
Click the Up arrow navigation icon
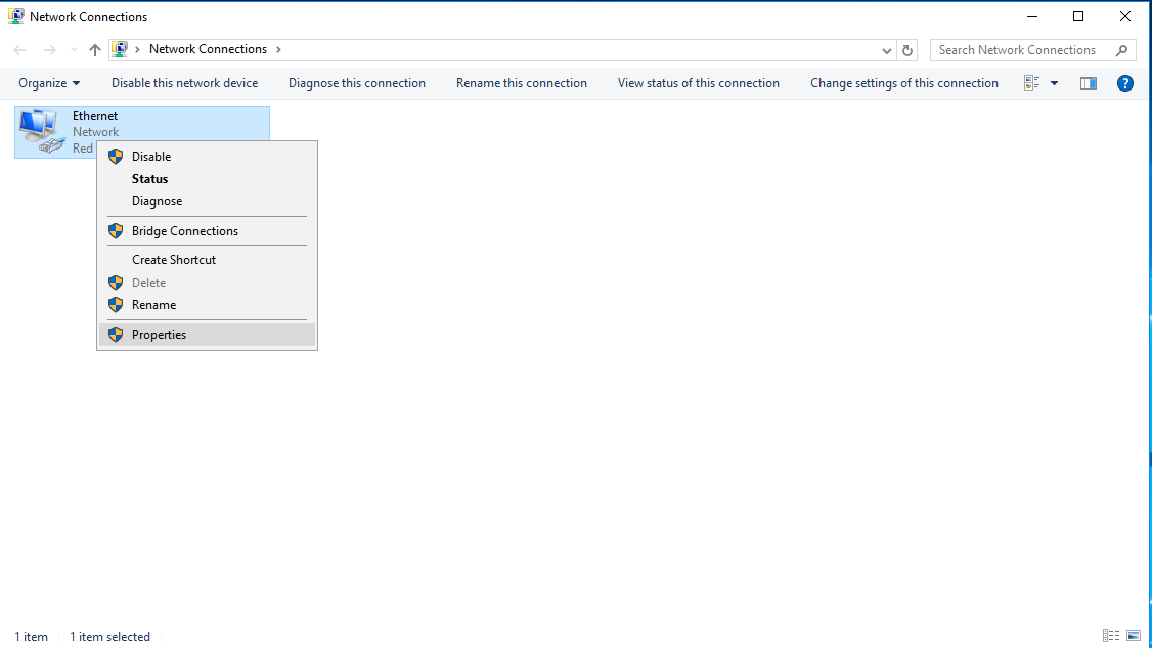tap(95, 50)
